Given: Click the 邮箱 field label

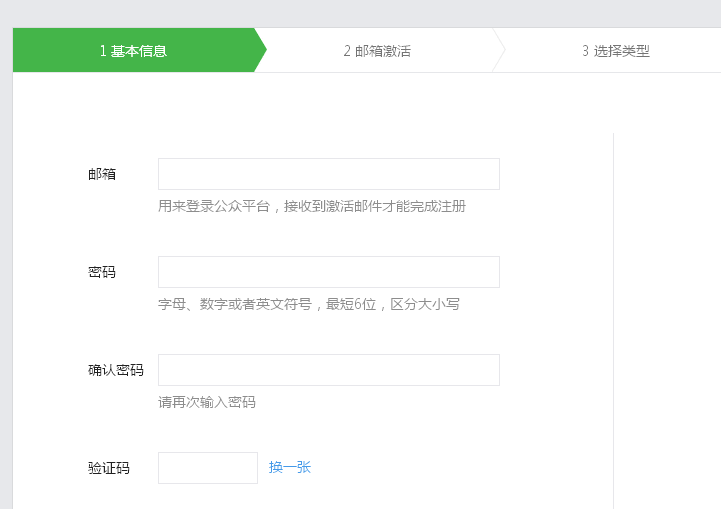Looking at the screenshot, I should click(102, 174).
